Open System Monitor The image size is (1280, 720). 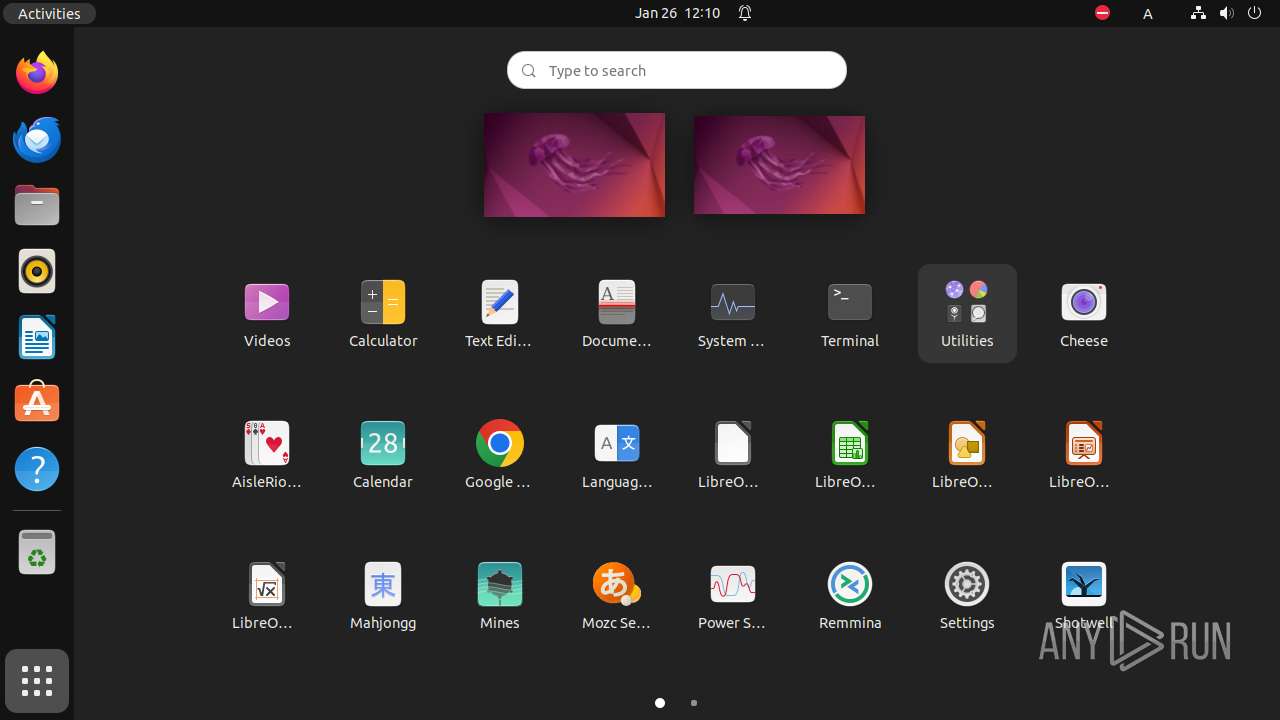732,313
